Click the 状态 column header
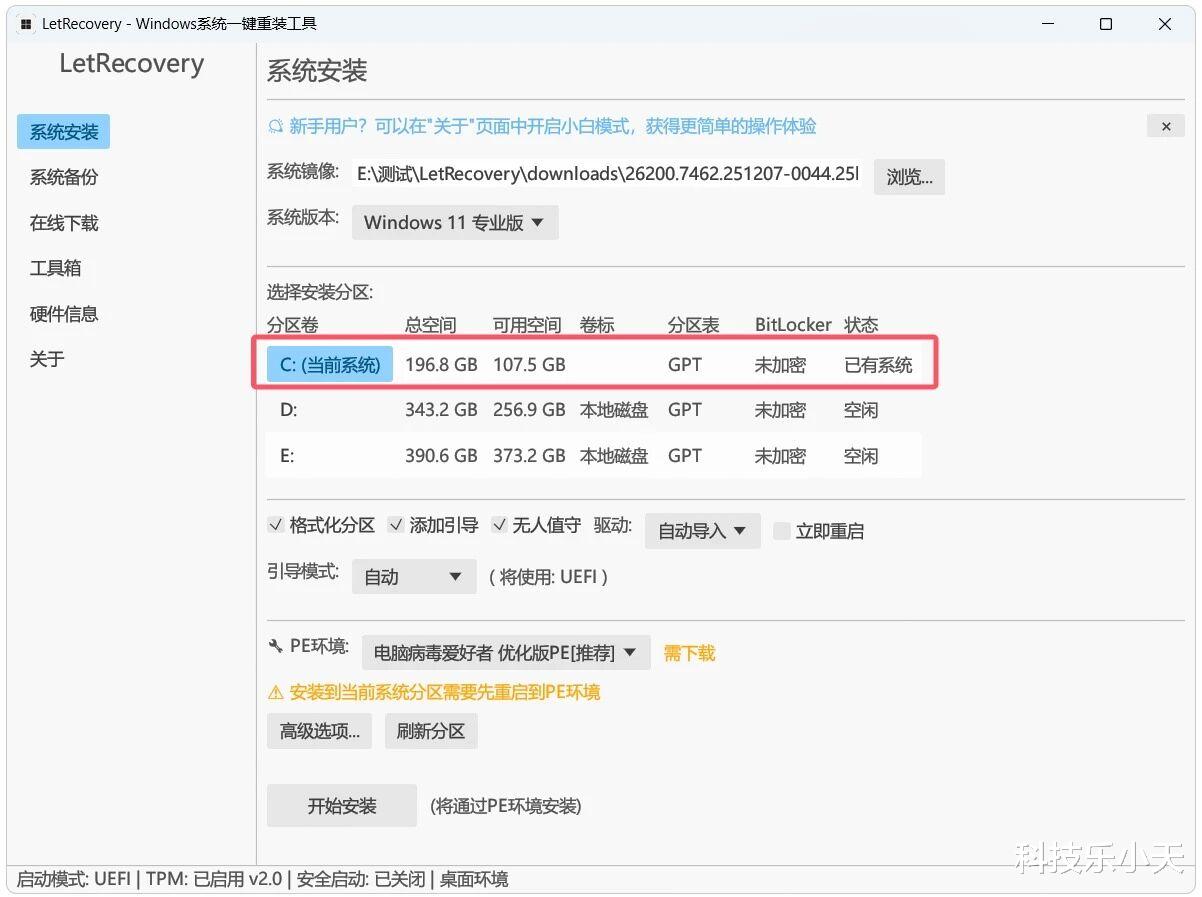 coord(861,325)
